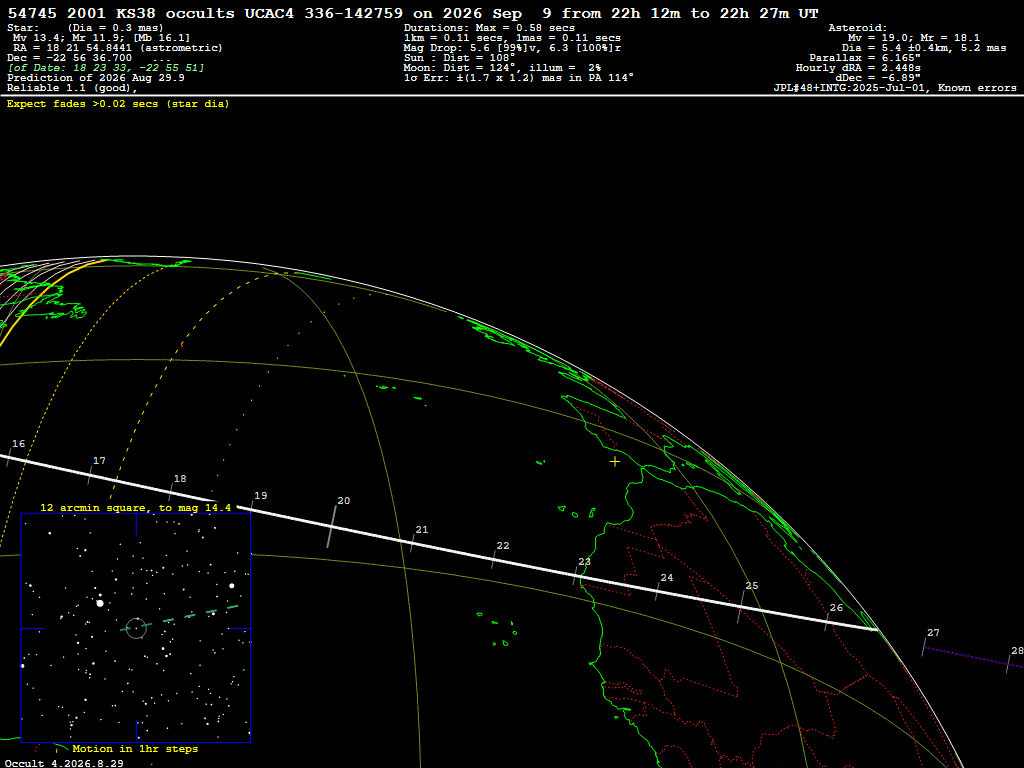Viewport: 1024px width, 768px height.
Task: Click the tall tick at marker 20
Action: (x=332, y=526)
